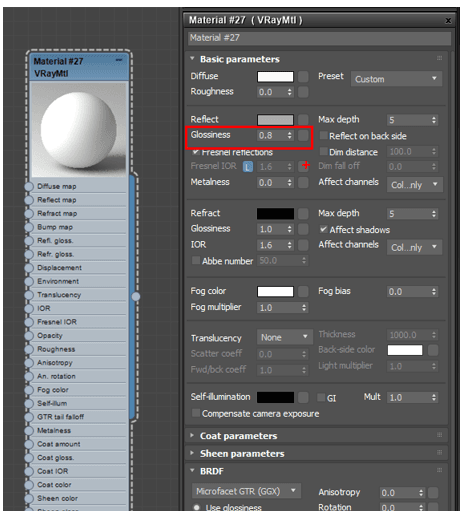The height and width of the screenshot is (511, 464).
Task: Click the Refract black color swatch
Action: 275,214
